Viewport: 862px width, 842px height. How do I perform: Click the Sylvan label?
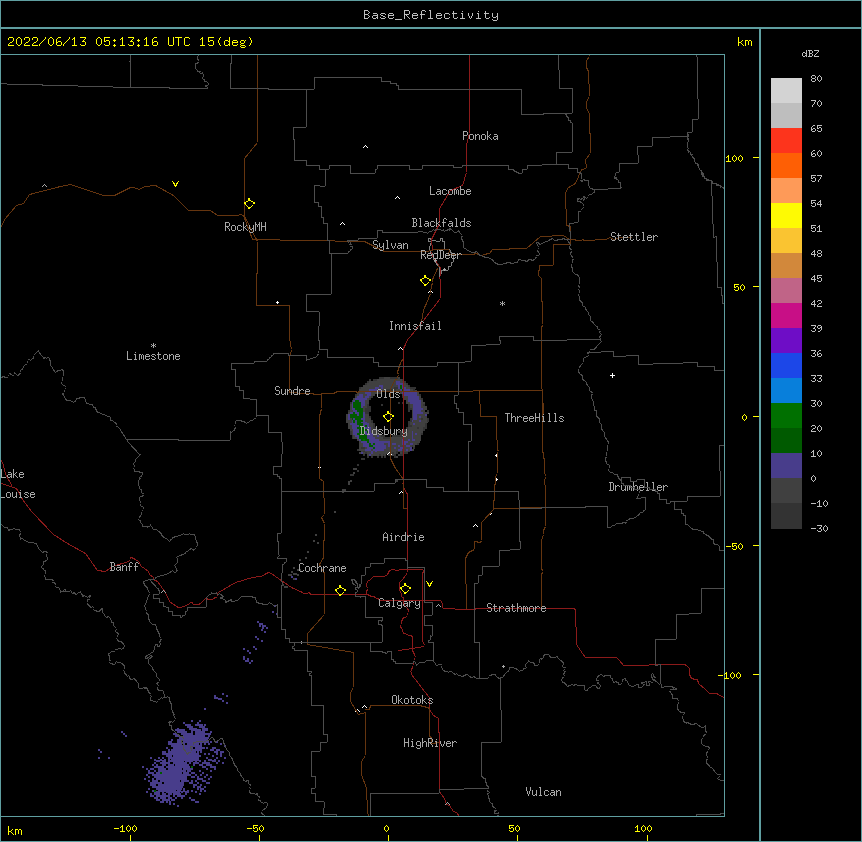tap(390, 245)
